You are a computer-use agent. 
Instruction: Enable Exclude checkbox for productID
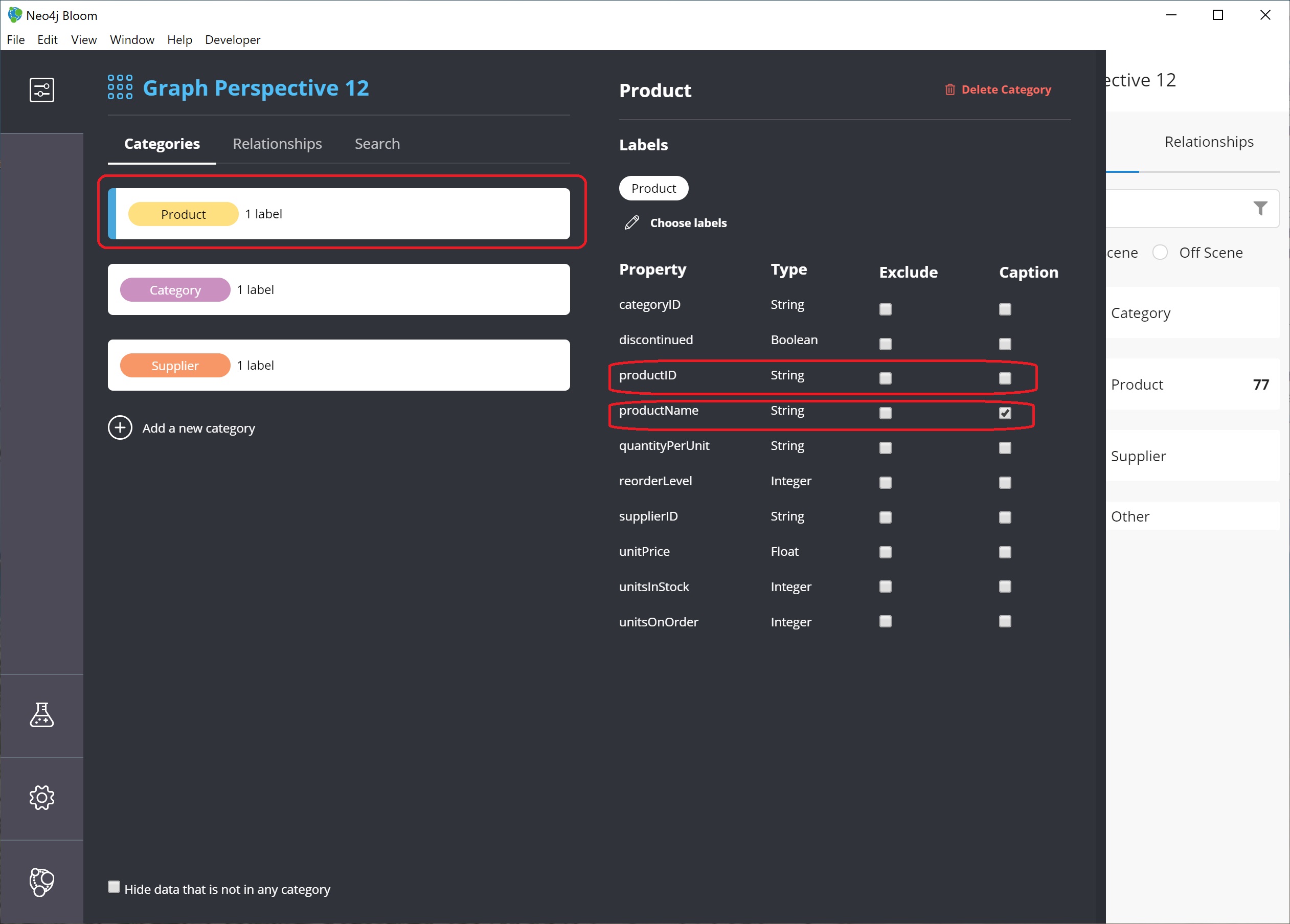885,378
